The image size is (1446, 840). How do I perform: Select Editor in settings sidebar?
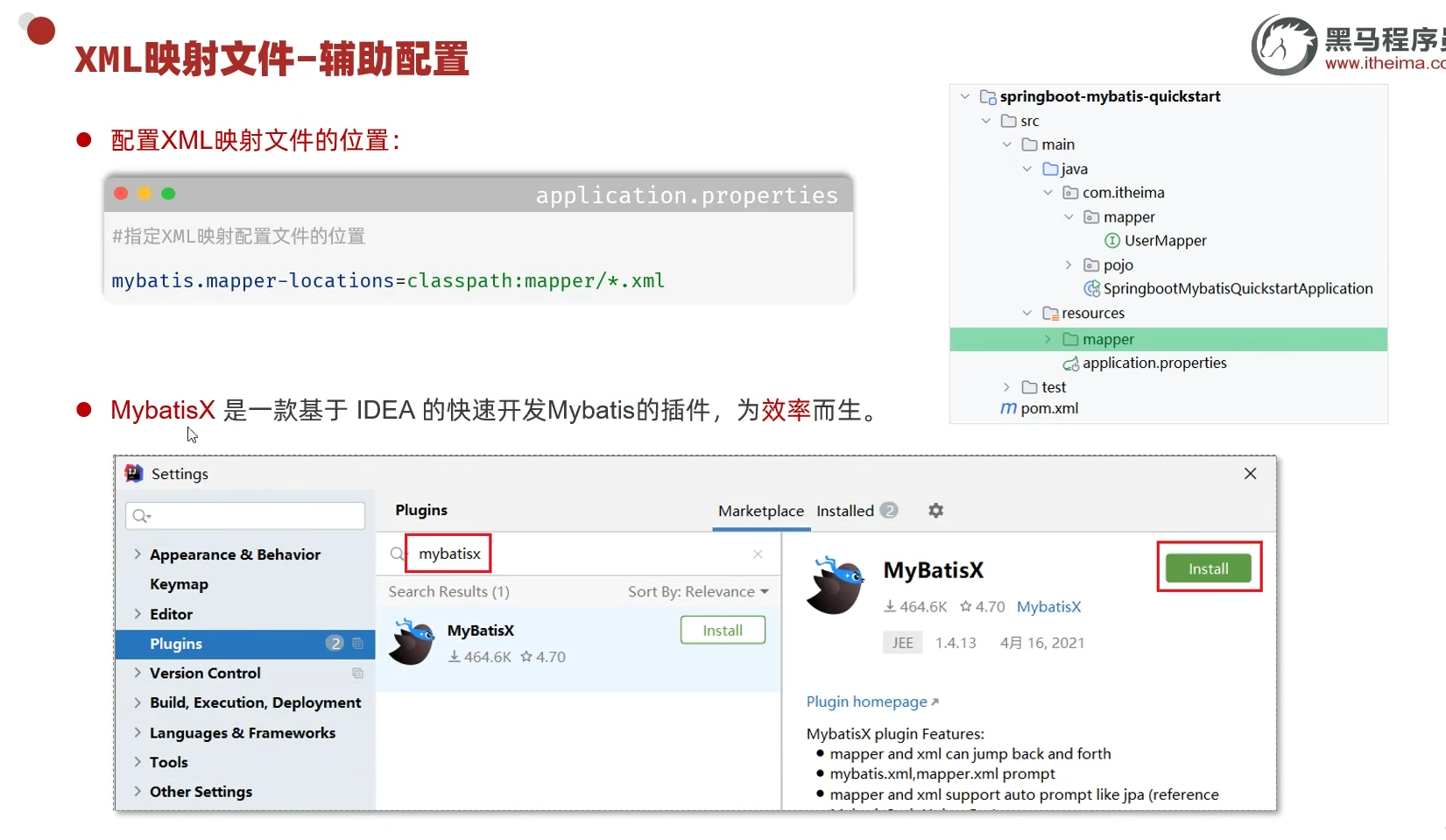click(x=171, y=614)
